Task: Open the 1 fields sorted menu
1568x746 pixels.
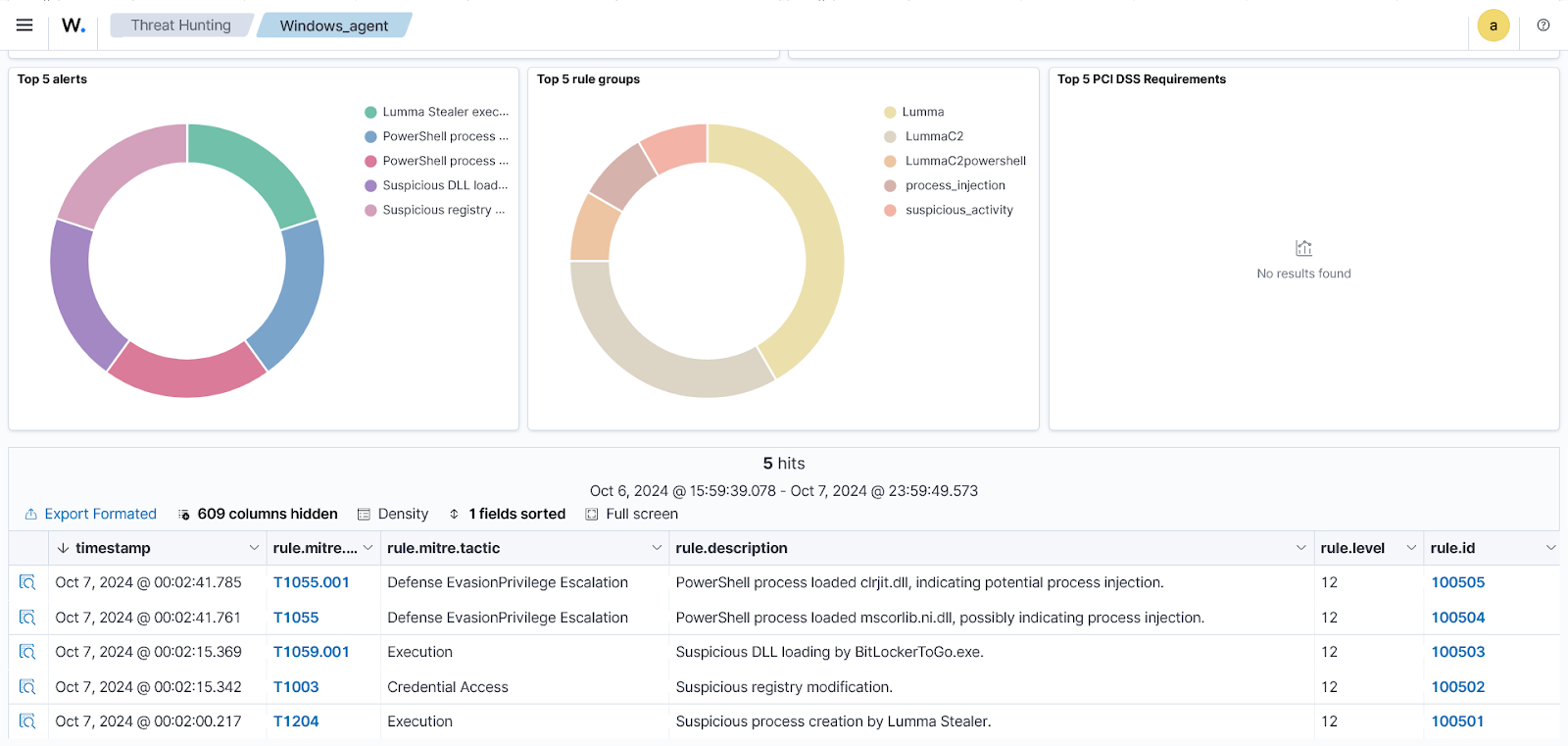Action: [507, 514]
